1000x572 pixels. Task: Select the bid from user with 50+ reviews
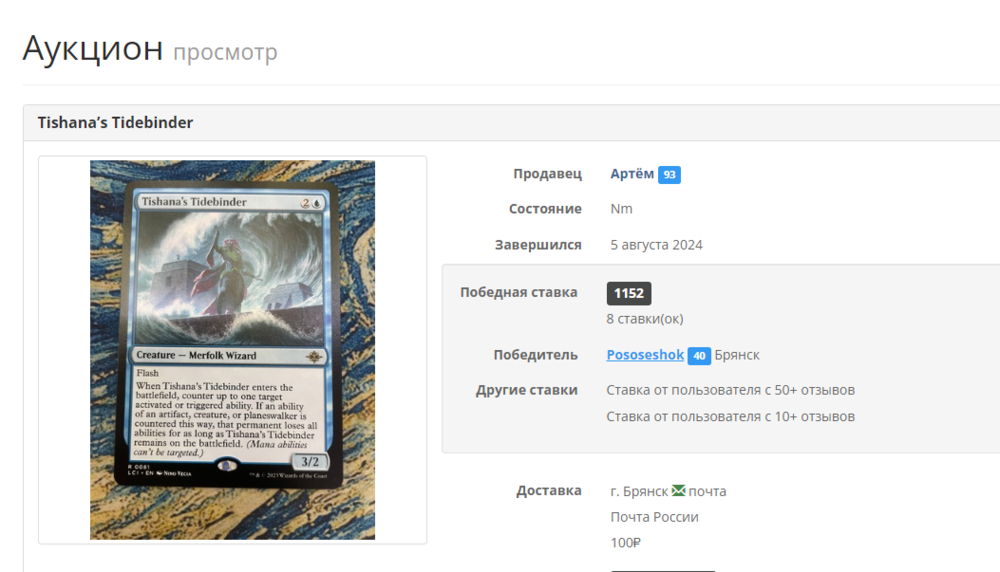[x=730, y=390]
